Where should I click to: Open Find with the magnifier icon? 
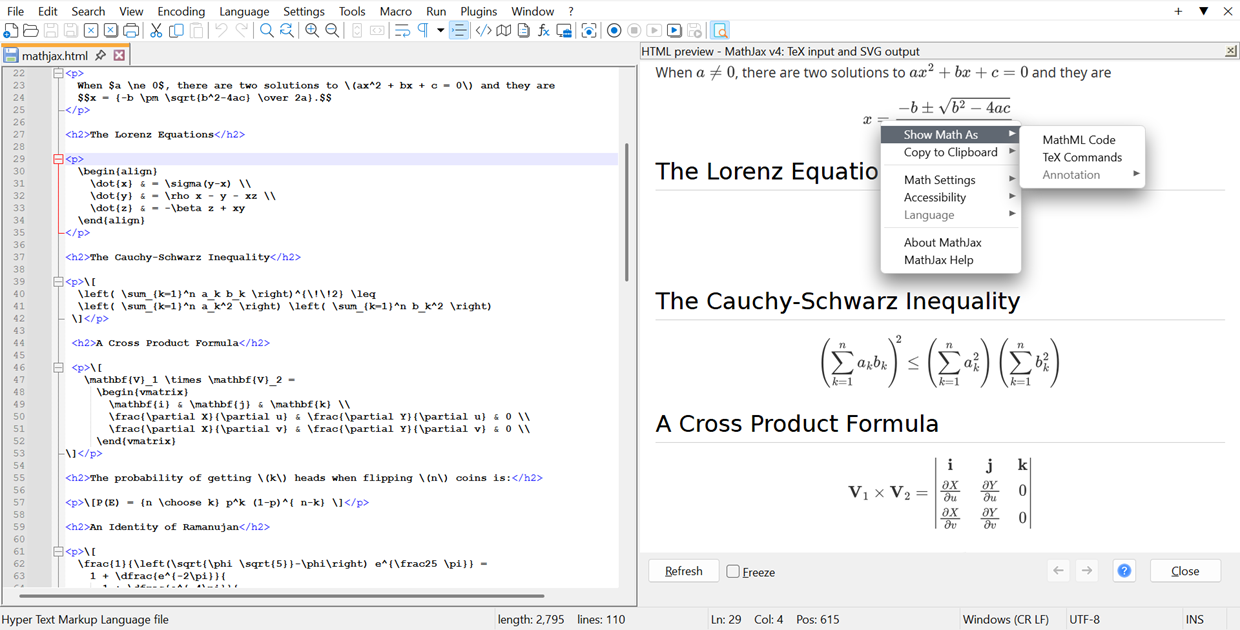(x=267, y=31)
